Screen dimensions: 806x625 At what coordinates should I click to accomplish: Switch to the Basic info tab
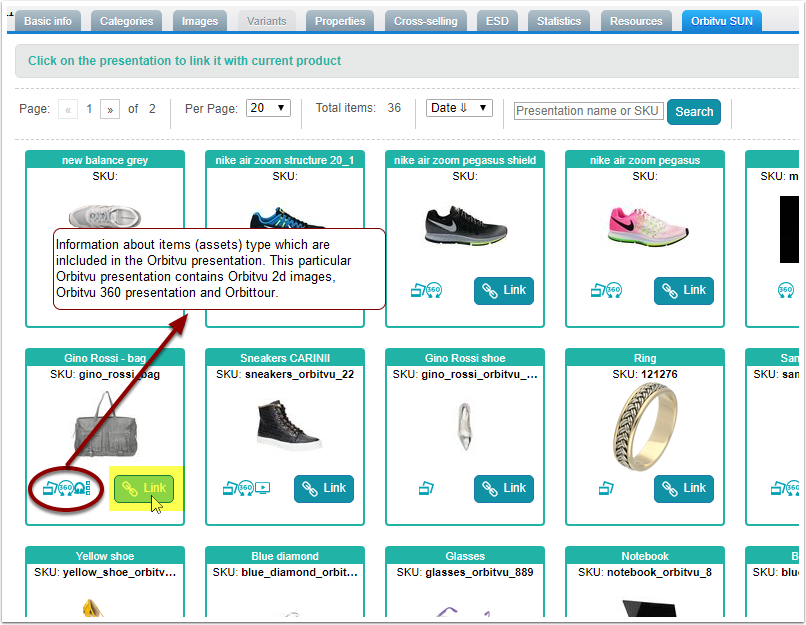(48, 21)
